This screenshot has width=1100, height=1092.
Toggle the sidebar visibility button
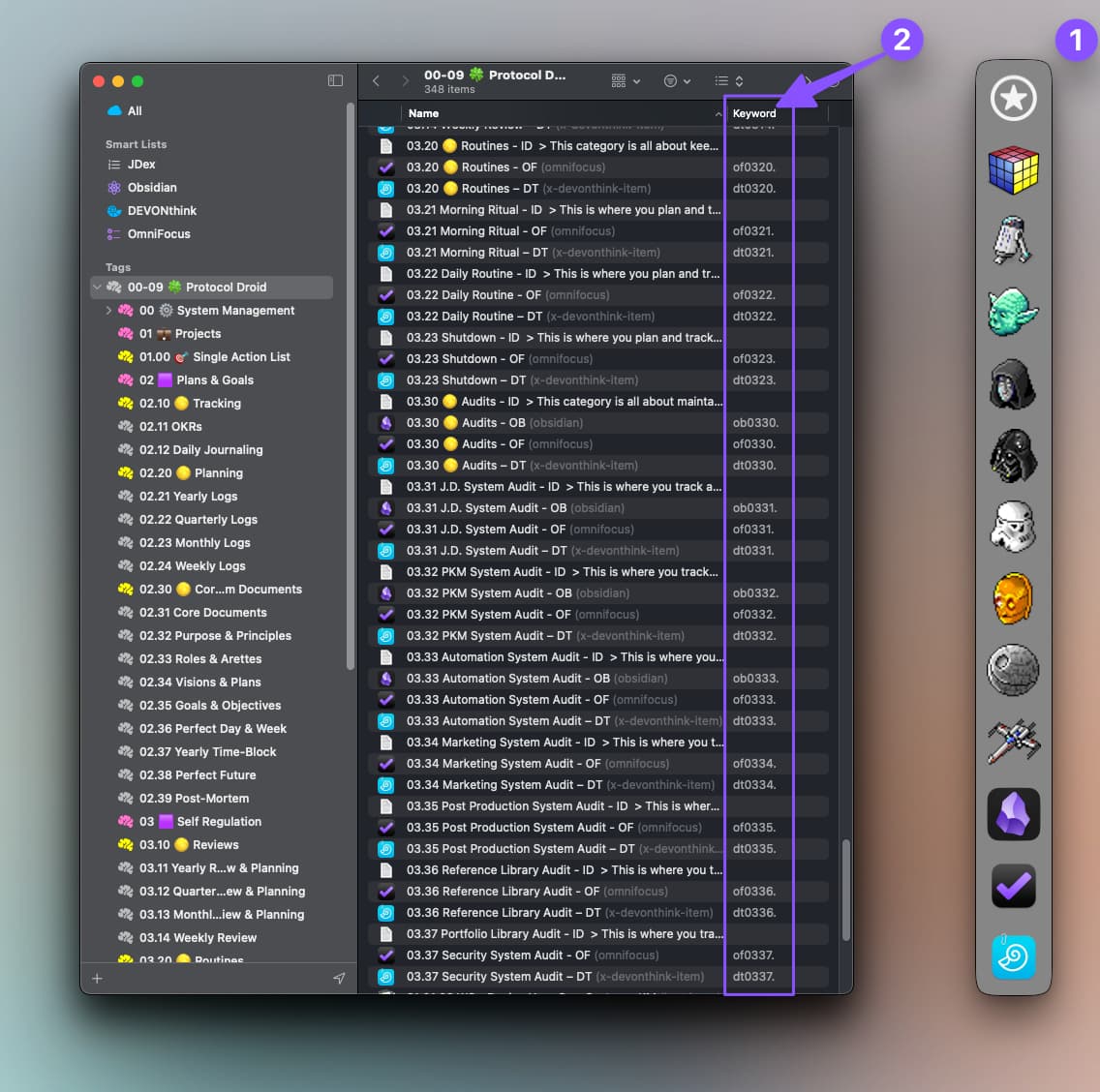tap(335, 81)
